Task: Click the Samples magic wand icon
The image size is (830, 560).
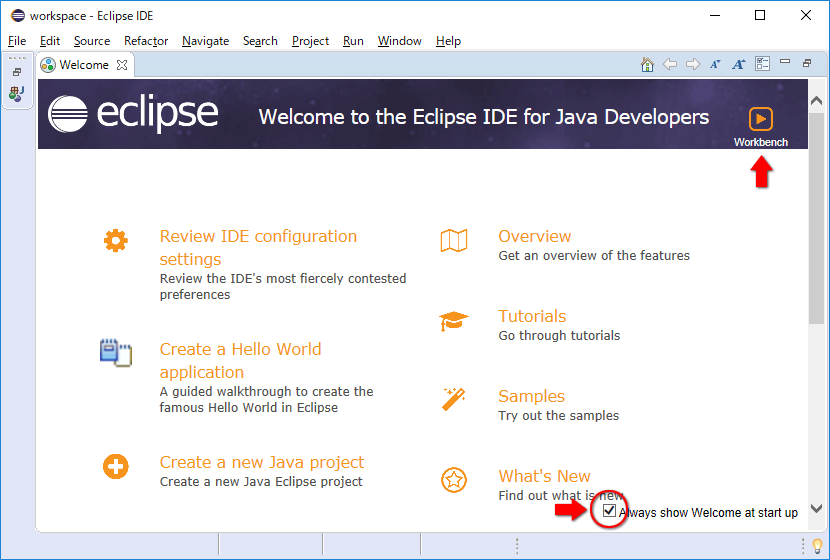Action: coord(454,400)
